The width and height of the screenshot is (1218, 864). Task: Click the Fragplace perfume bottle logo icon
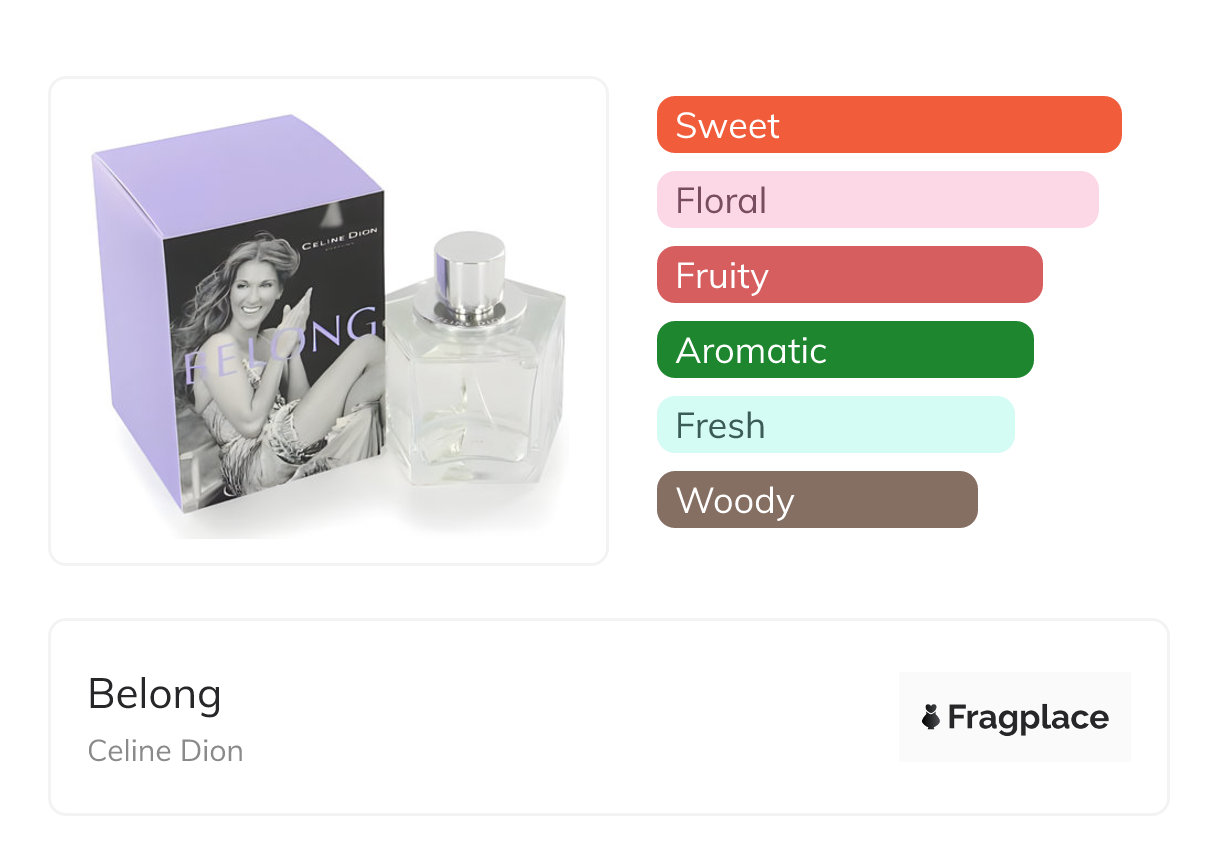click(931, 717)
